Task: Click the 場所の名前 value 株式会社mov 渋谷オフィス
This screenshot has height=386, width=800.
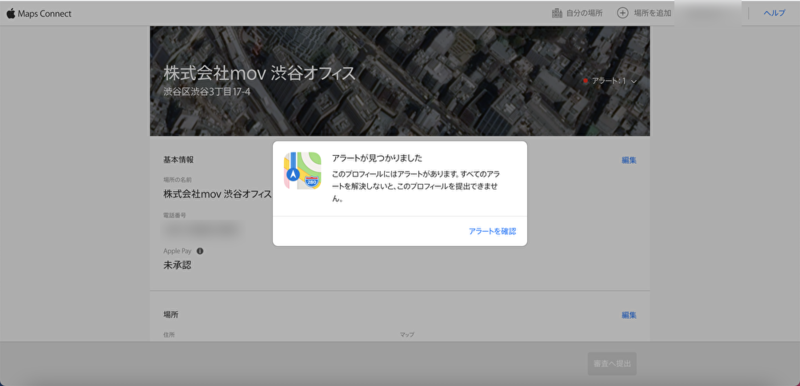Action: pos(217,195)
